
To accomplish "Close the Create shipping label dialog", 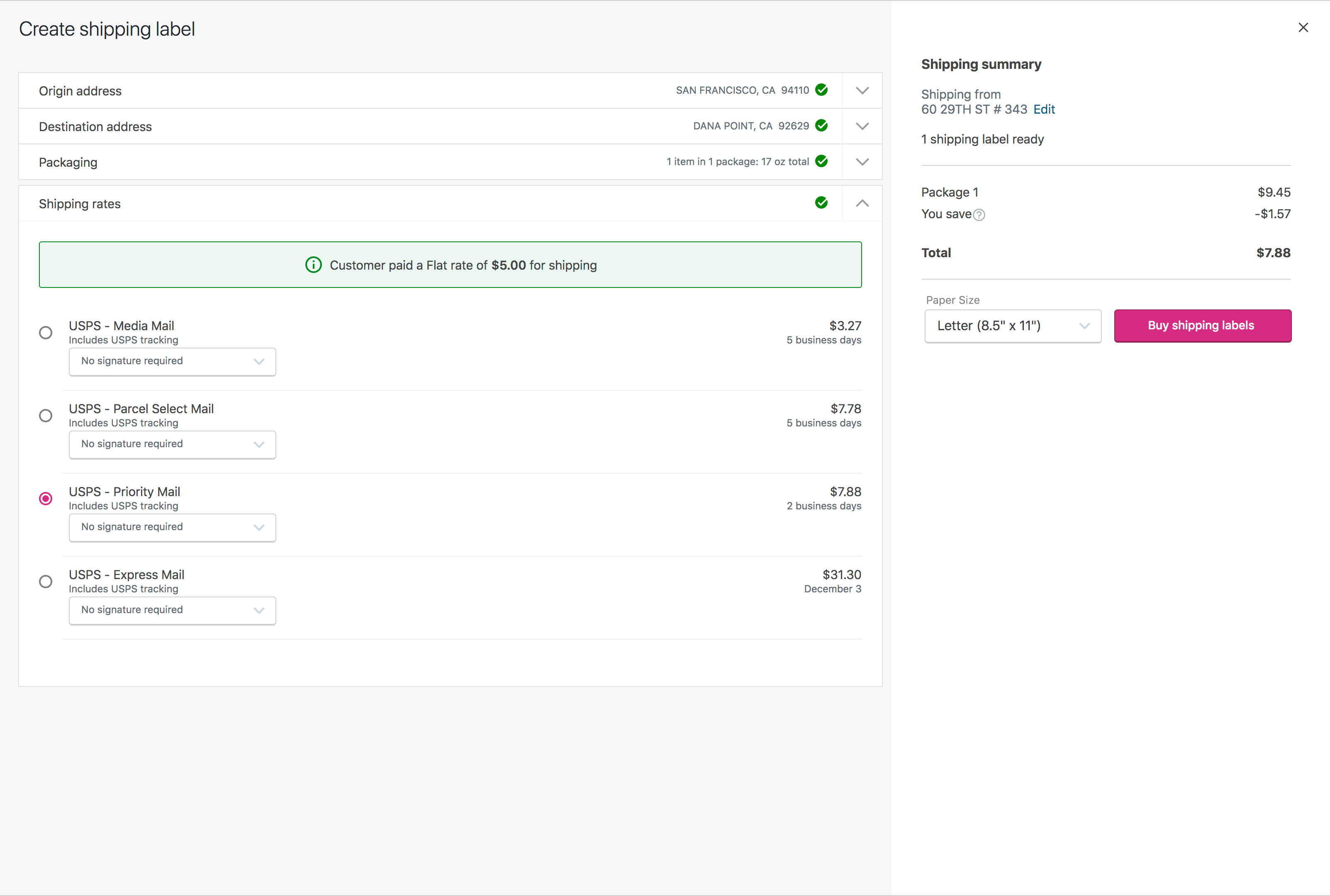I will tap(1303, 27).
